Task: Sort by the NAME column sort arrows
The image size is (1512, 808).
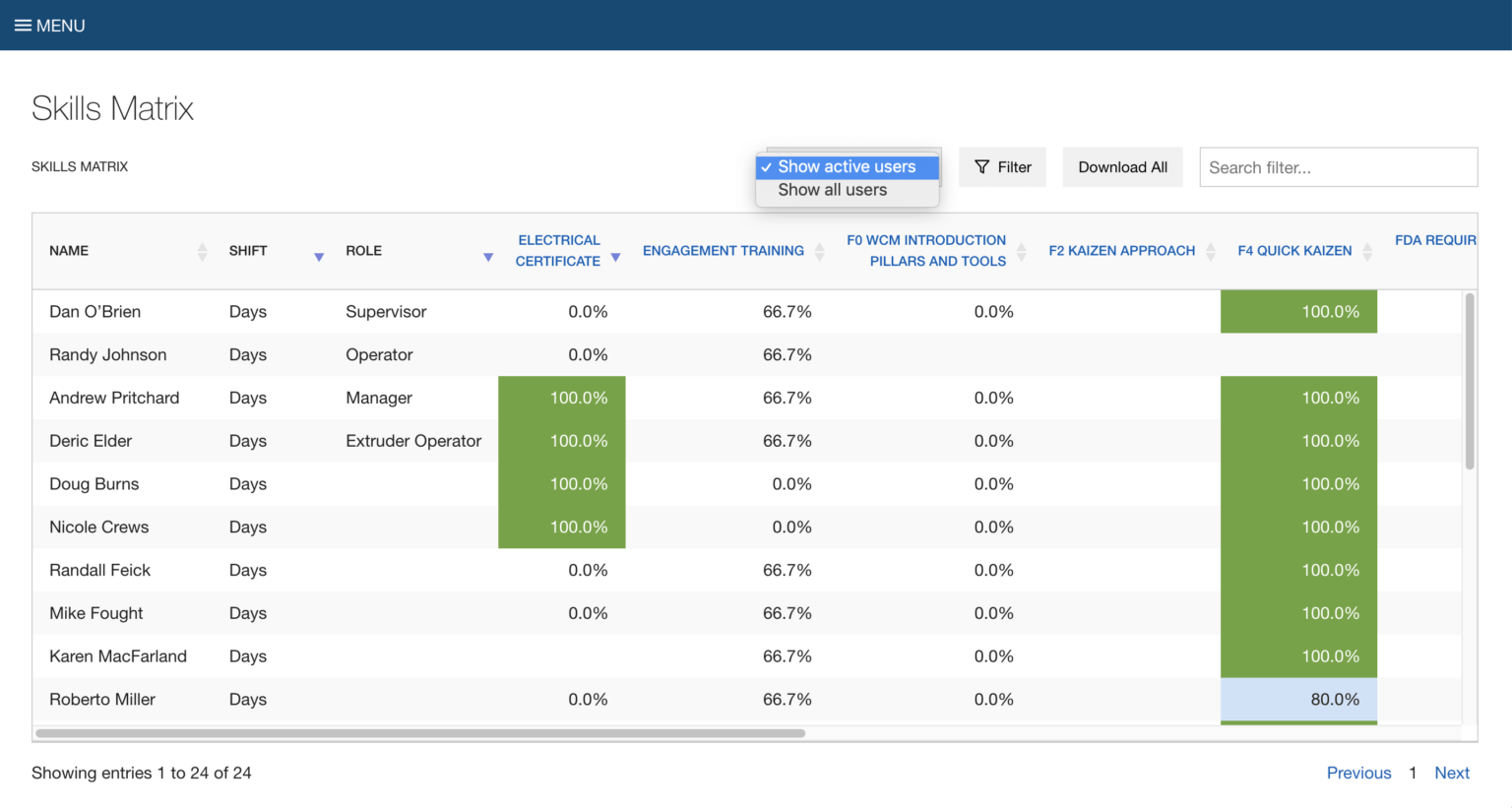Action: coord(202,251)
